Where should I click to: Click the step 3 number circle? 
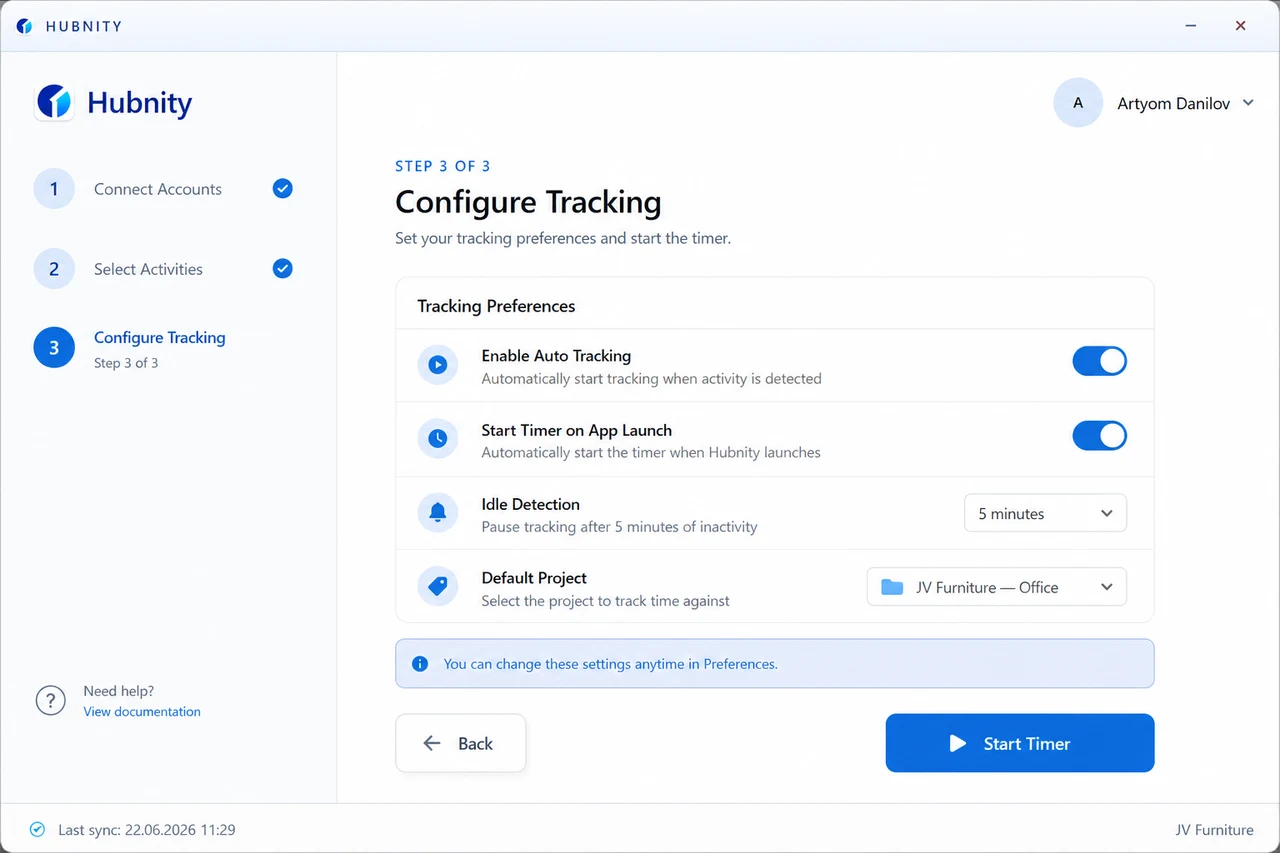click(x=54, y=348)
